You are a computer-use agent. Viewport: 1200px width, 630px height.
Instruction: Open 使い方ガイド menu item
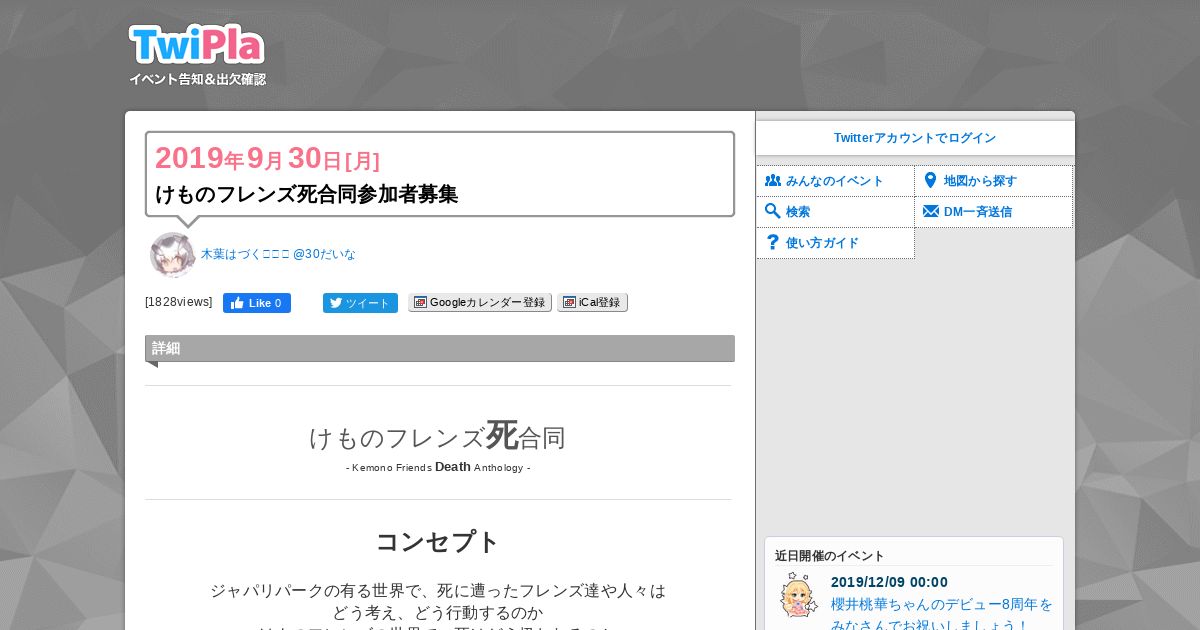(835, 243)
